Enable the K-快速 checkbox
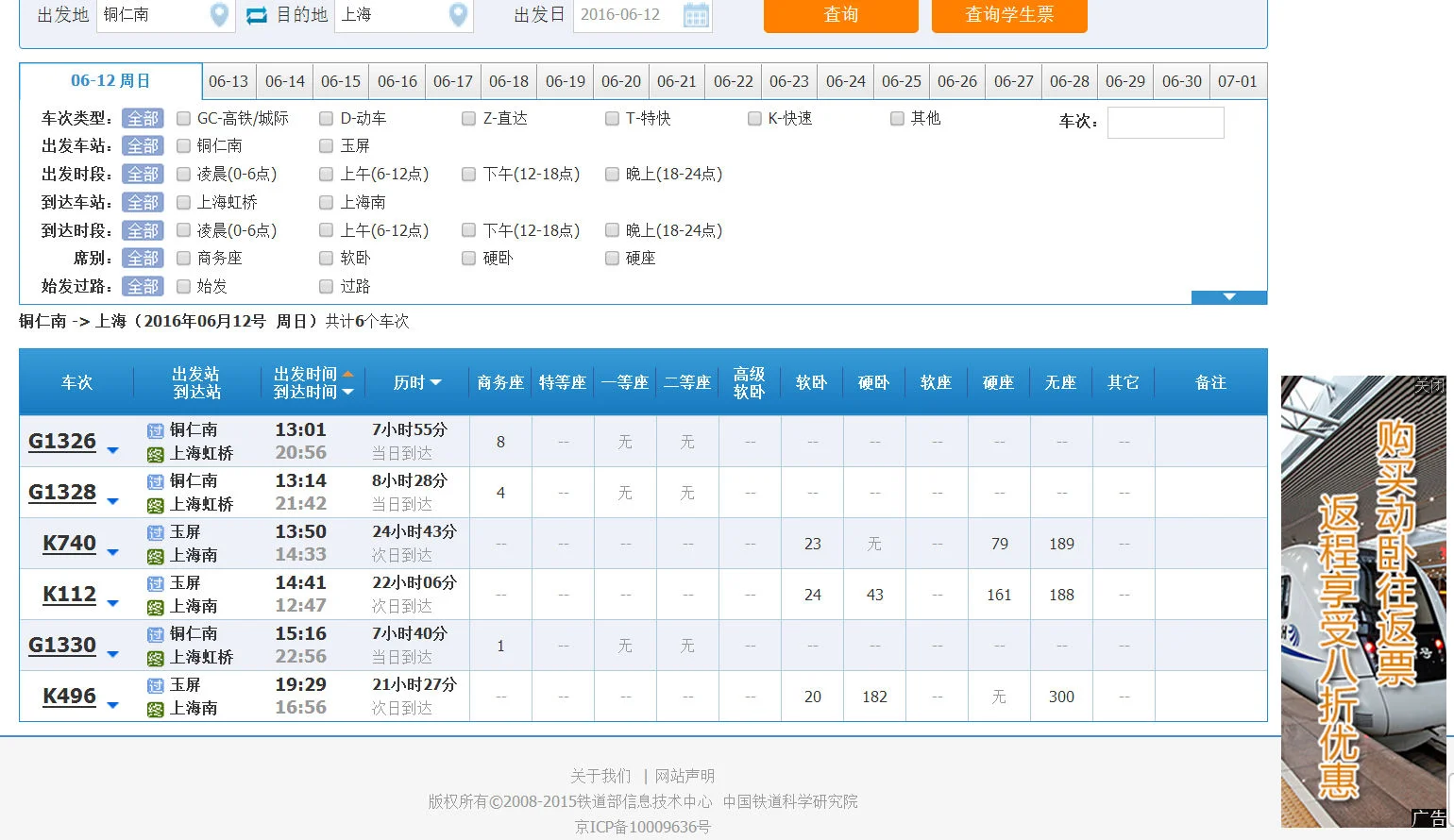This screenshot has height=840, width=1454. pyautogui.click(x=754, y=118)
